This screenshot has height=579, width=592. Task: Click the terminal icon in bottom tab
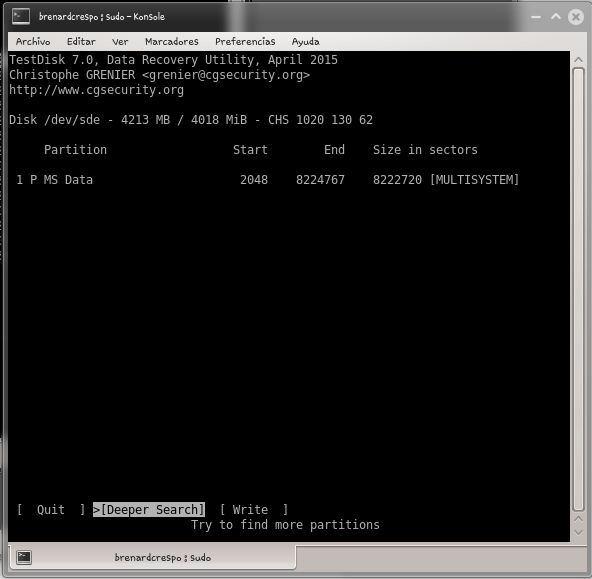[x=24, y=557]
